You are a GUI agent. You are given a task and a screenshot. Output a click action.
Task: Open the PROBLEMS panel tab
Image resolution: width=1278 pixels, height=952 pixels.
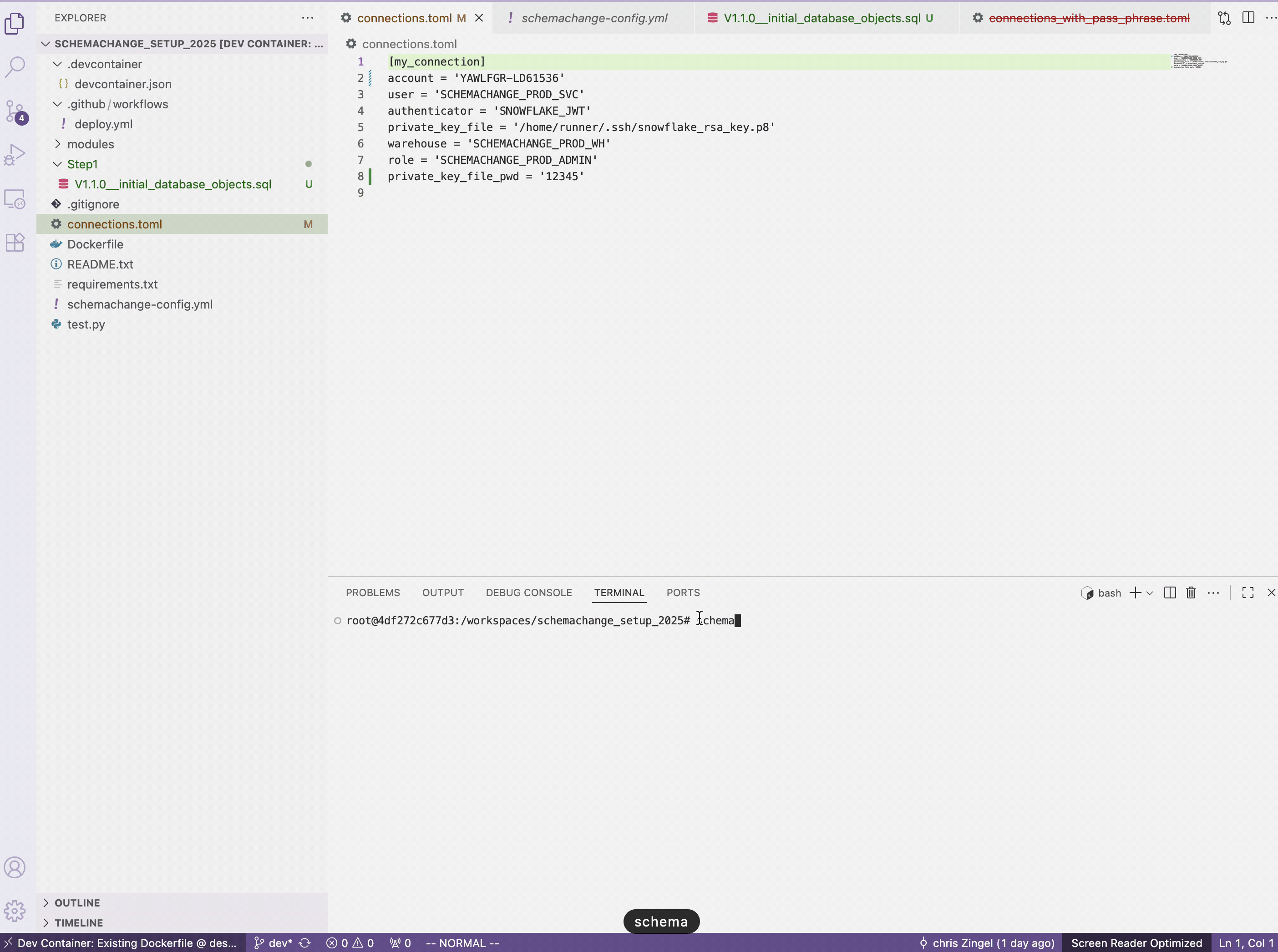pos(372,592)
